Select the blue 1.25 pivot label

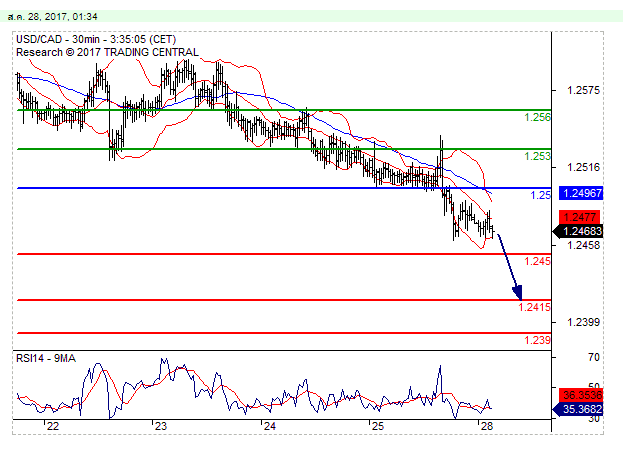pyautogui.click(x=541, y=195)
